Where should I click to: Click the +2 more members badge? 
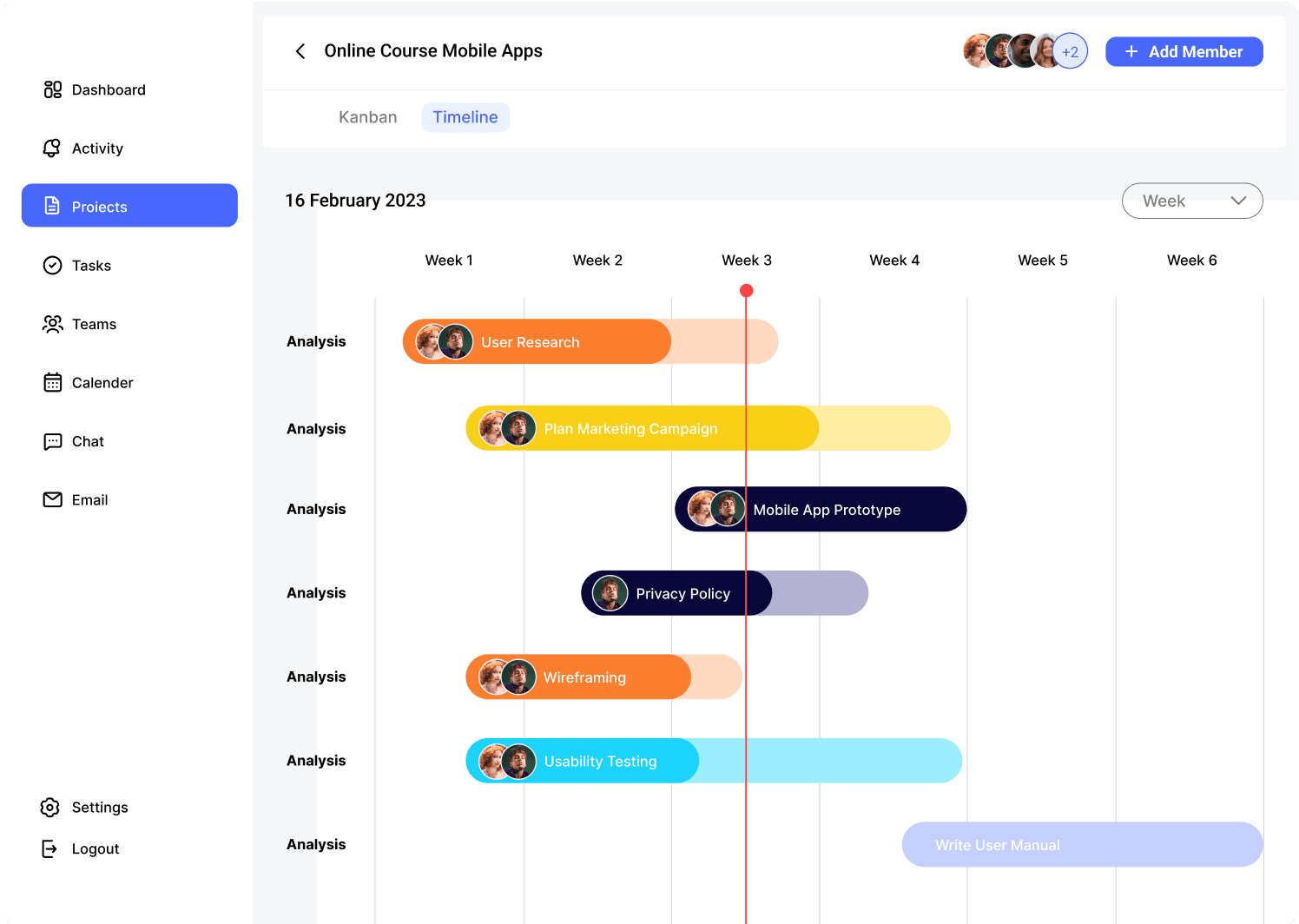point(1071,52)
